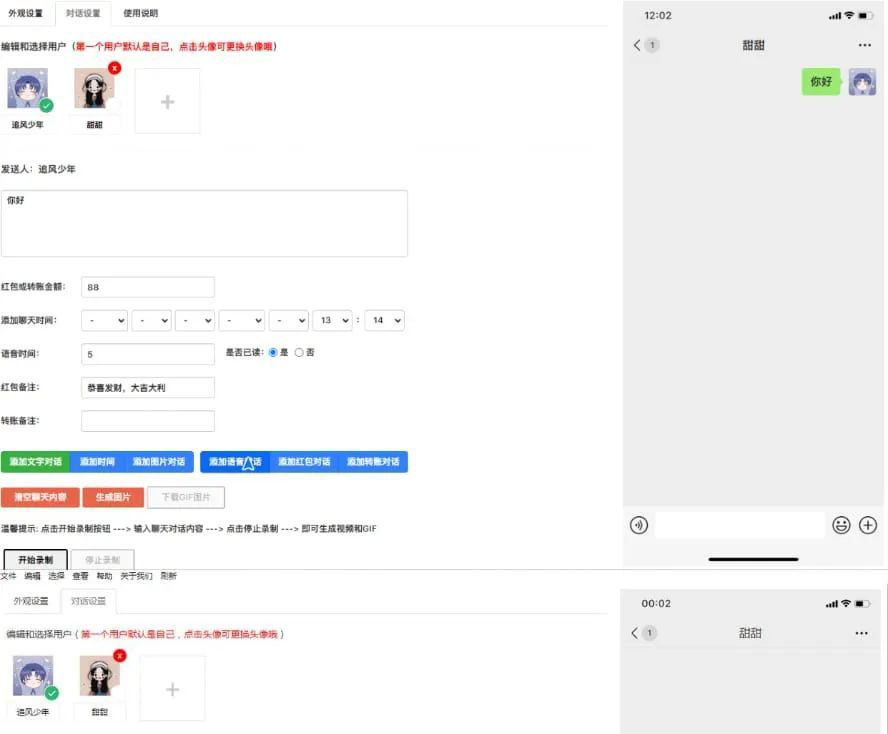The image size is (888, 734).
Task: Open the ... menu in the bottom 00:02 preview
Action: pyautogui.click(x=862, y=633)
